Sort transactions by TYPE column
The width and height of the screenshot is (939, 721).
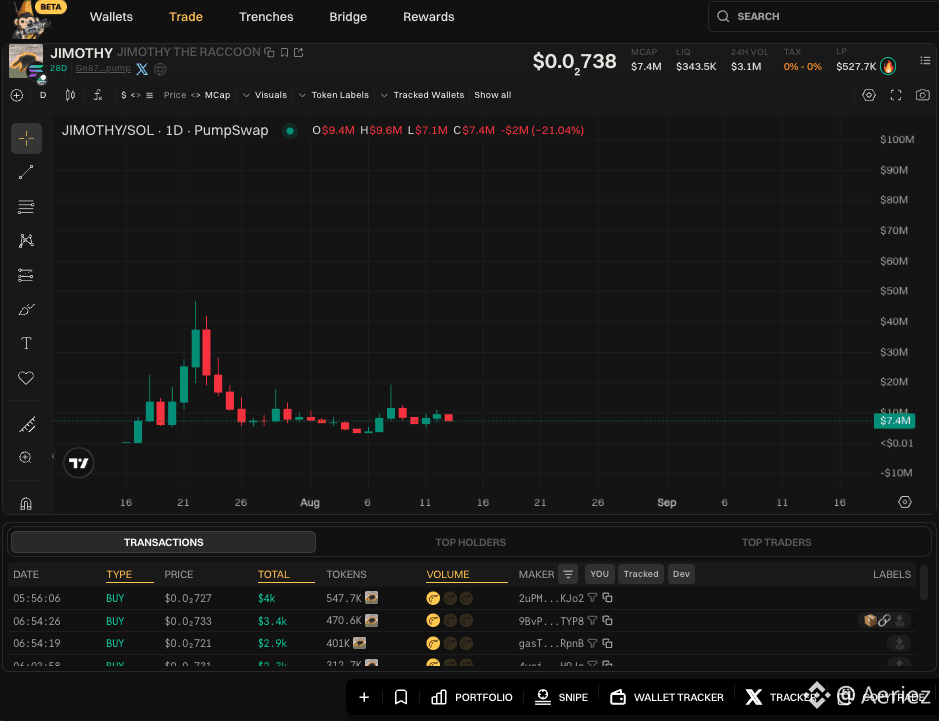[119, 574]
